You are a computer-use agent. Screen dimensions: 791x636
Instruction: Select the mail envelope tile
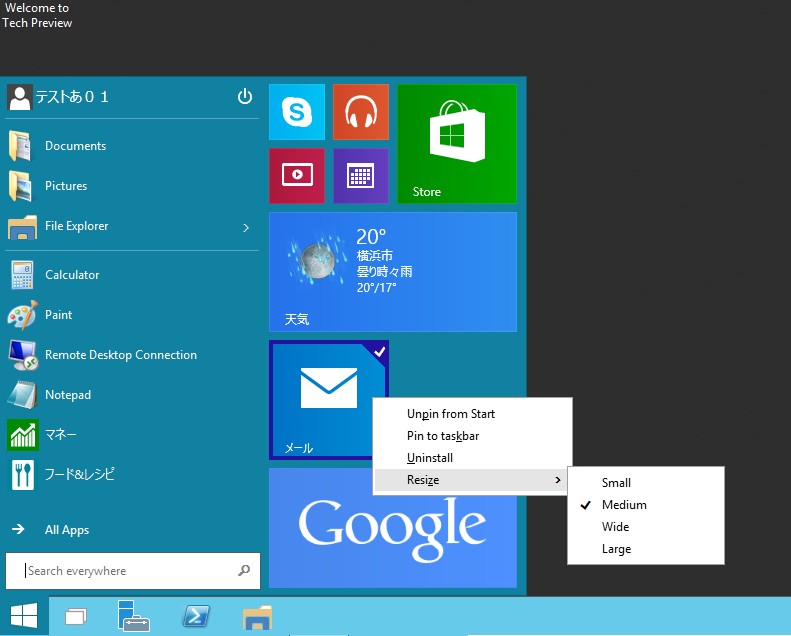tap(329, 400)
